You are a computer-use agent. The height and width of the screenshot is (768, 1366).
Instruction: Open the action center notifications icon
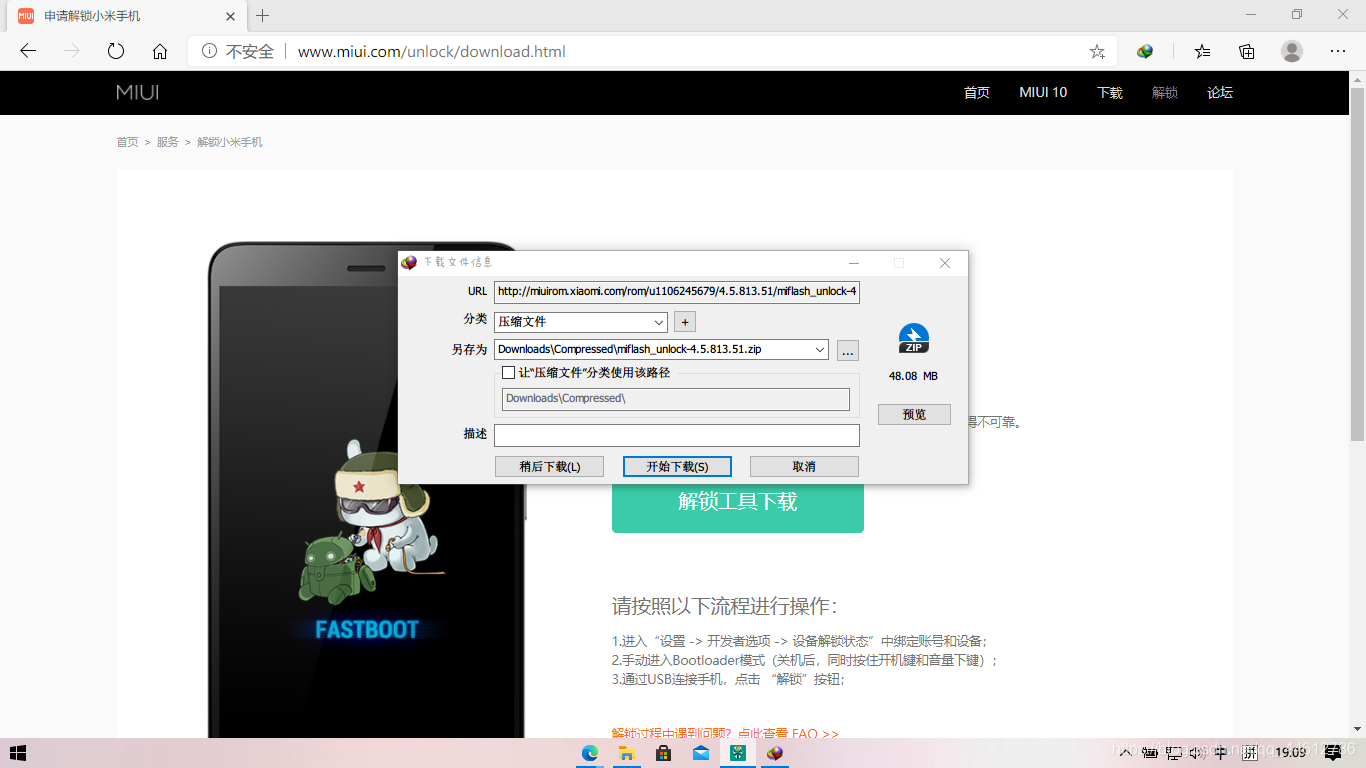coord(1332,753)
